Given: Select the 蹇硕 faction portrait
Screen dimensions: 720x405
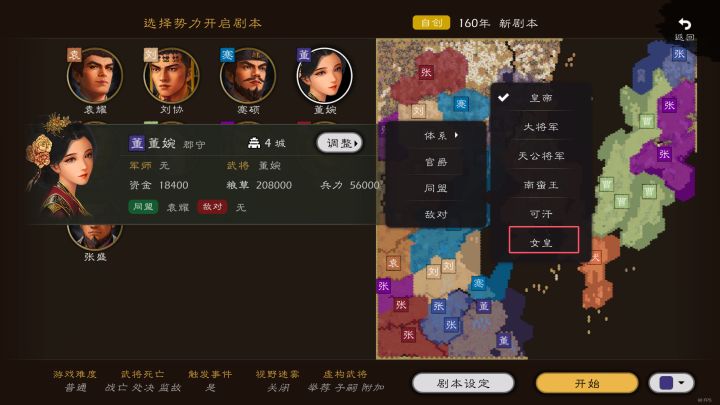Looking at the screenshot, I should coord(248,76).
